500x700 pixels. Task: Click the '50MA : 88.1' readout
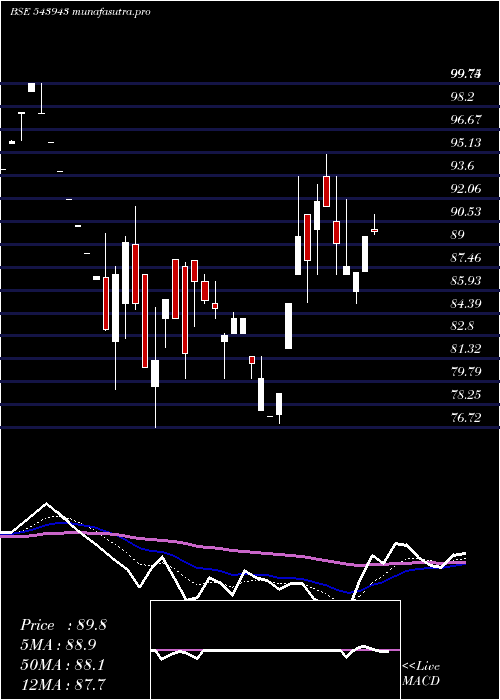63,665
